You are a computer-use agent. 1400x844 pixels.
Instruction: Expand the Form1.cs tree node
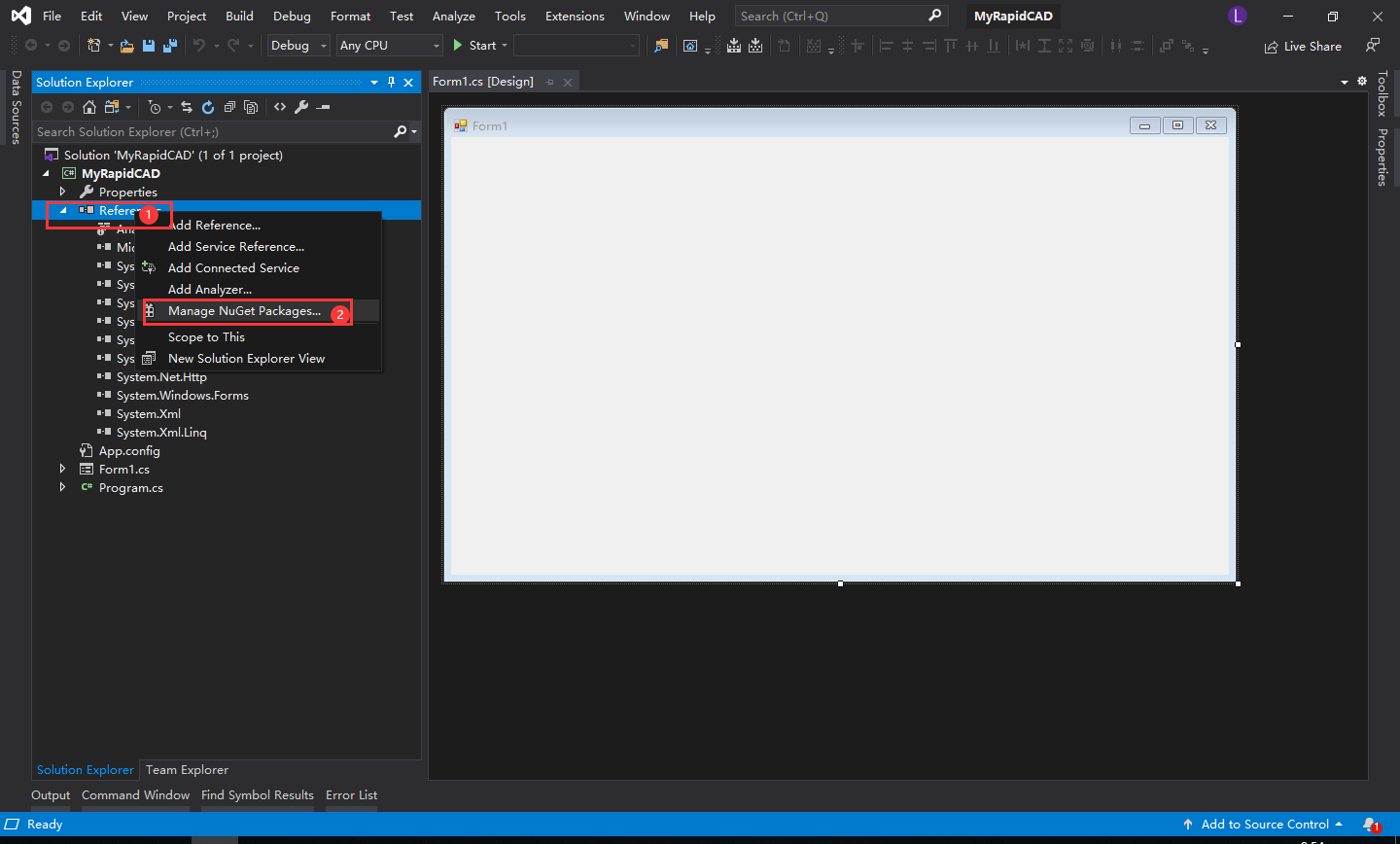[x=63, y=470]
